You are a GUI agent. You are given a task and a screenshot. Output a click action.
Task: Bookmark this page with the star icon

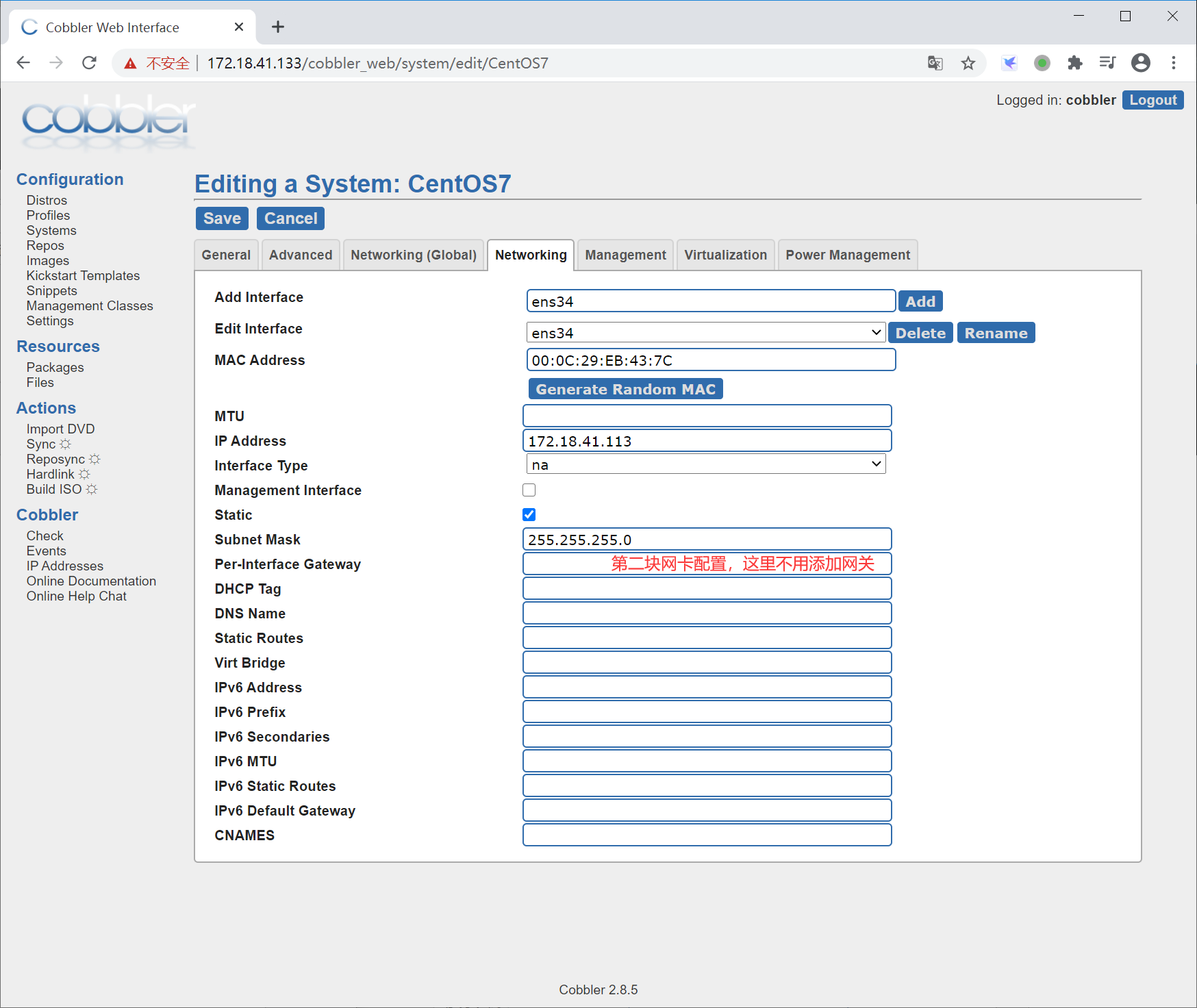[968, 63]
